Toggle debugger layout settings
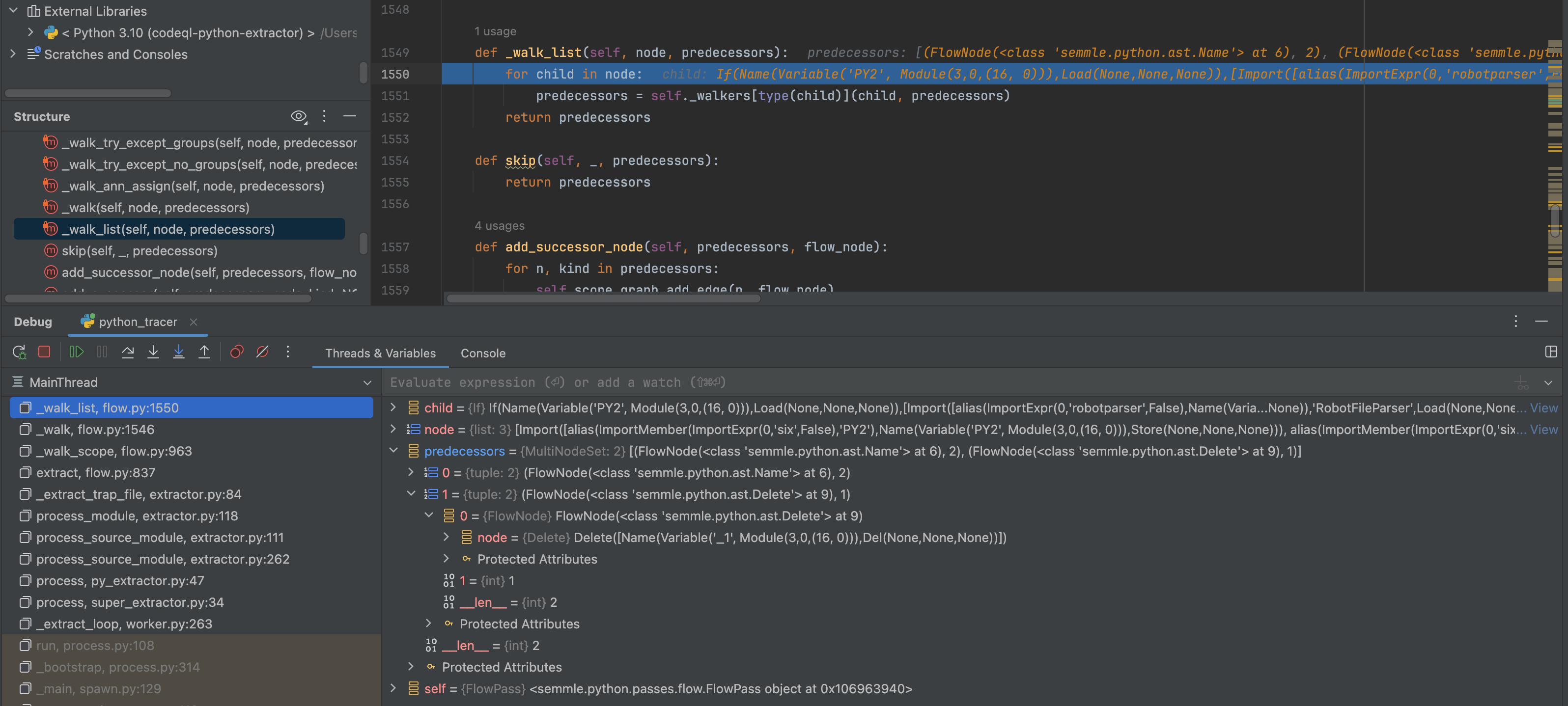 pyautogui.click(x=1551, y=352)
